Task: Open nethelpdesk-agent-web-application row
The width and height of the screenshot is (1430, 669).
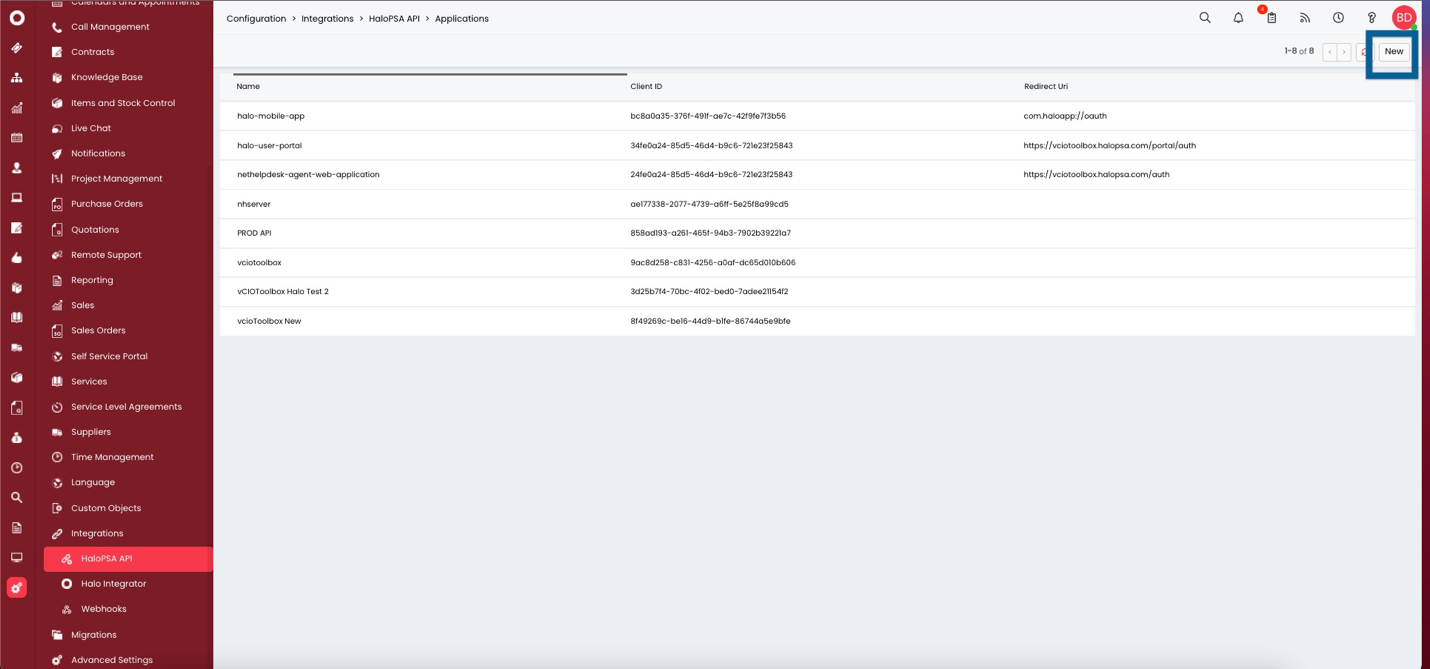Action: (x=817, y=175)
